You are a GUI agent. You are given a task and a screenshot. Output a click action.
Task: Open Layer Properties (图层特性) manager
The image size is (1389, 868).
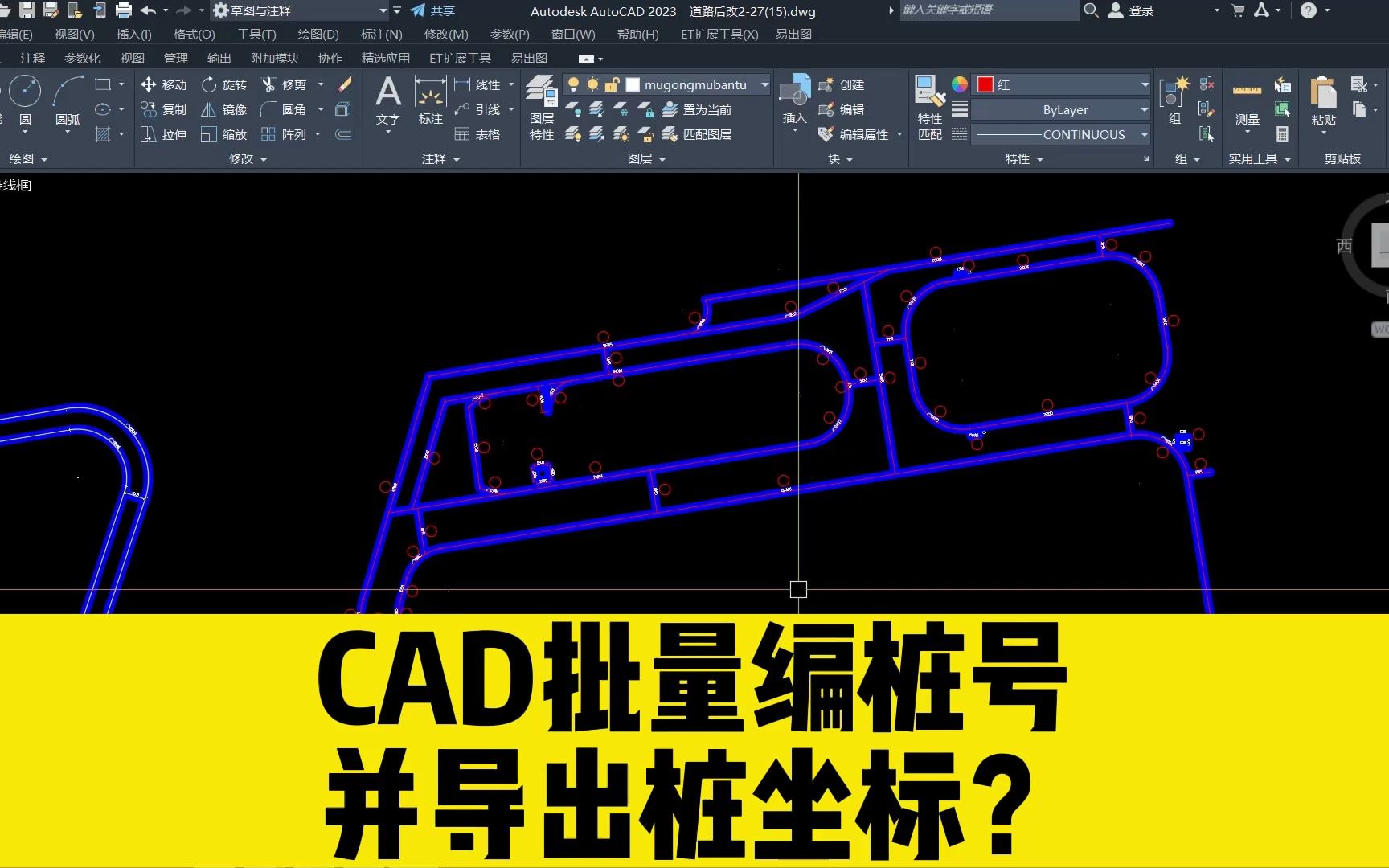[541, 104]
